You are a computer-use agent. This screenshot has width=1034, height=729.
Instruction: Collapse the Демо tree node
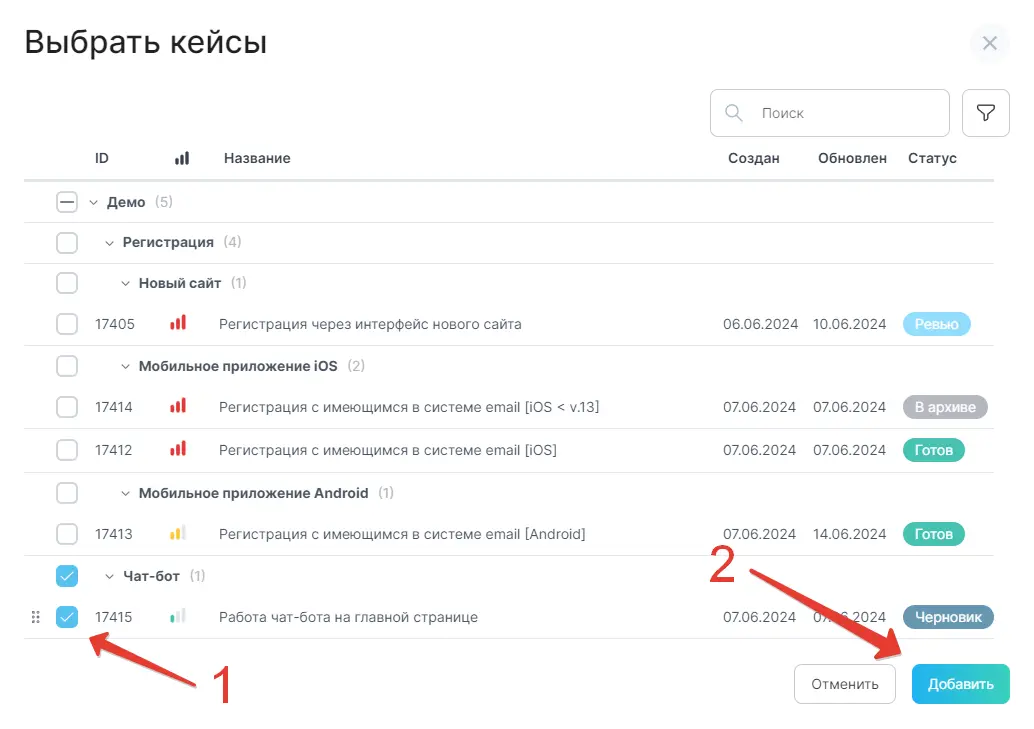pyautogui.click(x=93, y=201)
